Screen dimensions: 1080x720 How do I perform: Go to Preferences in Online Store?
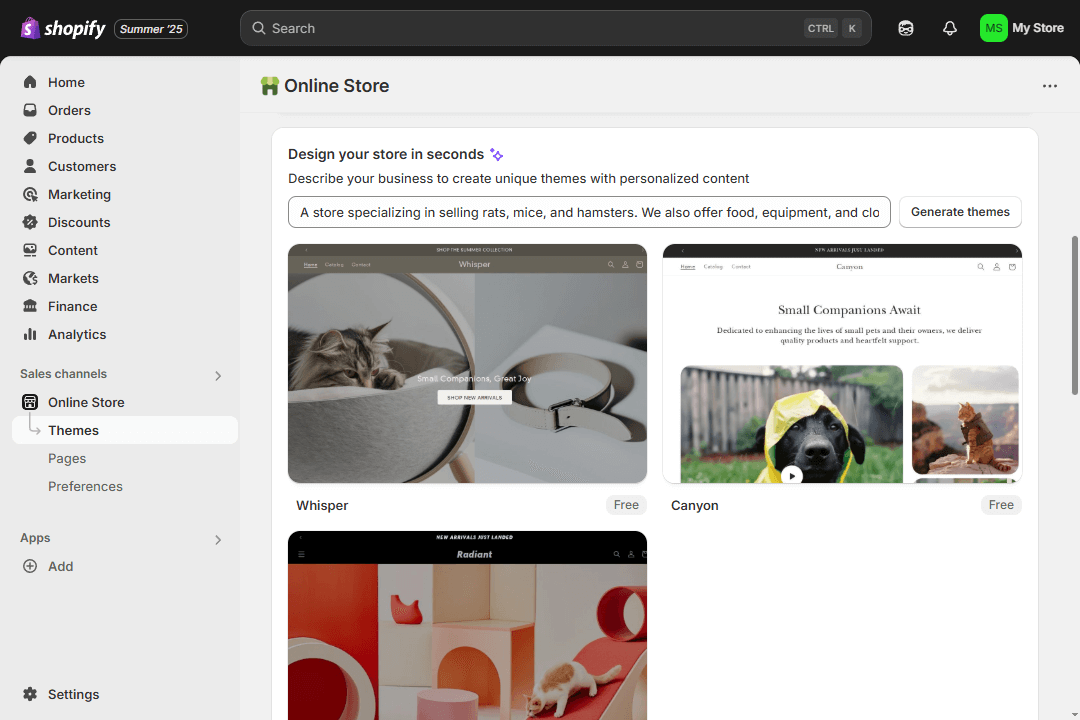85,486
